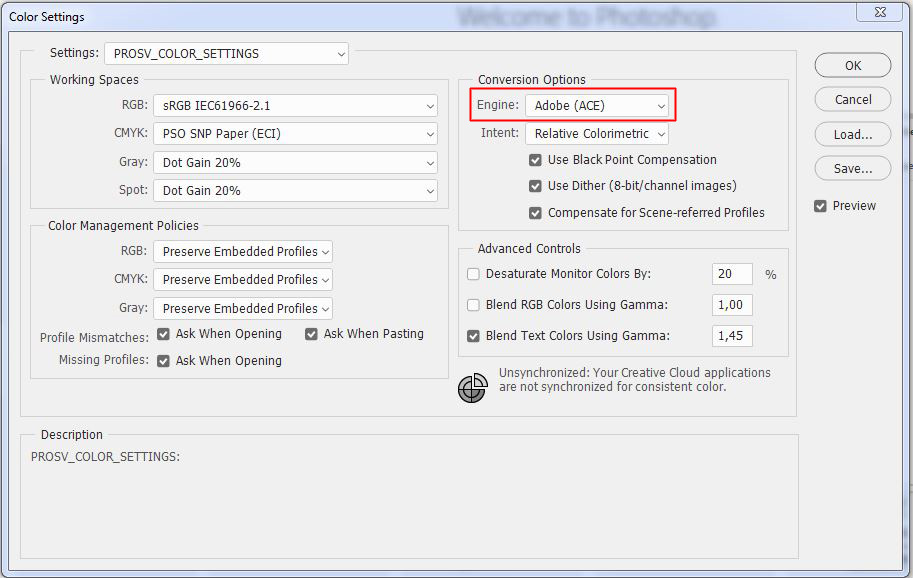The height and width of the screenshot is (578, 913).
Task: Click the Blend Text Colors gamma field
Action: coord(732,336)
